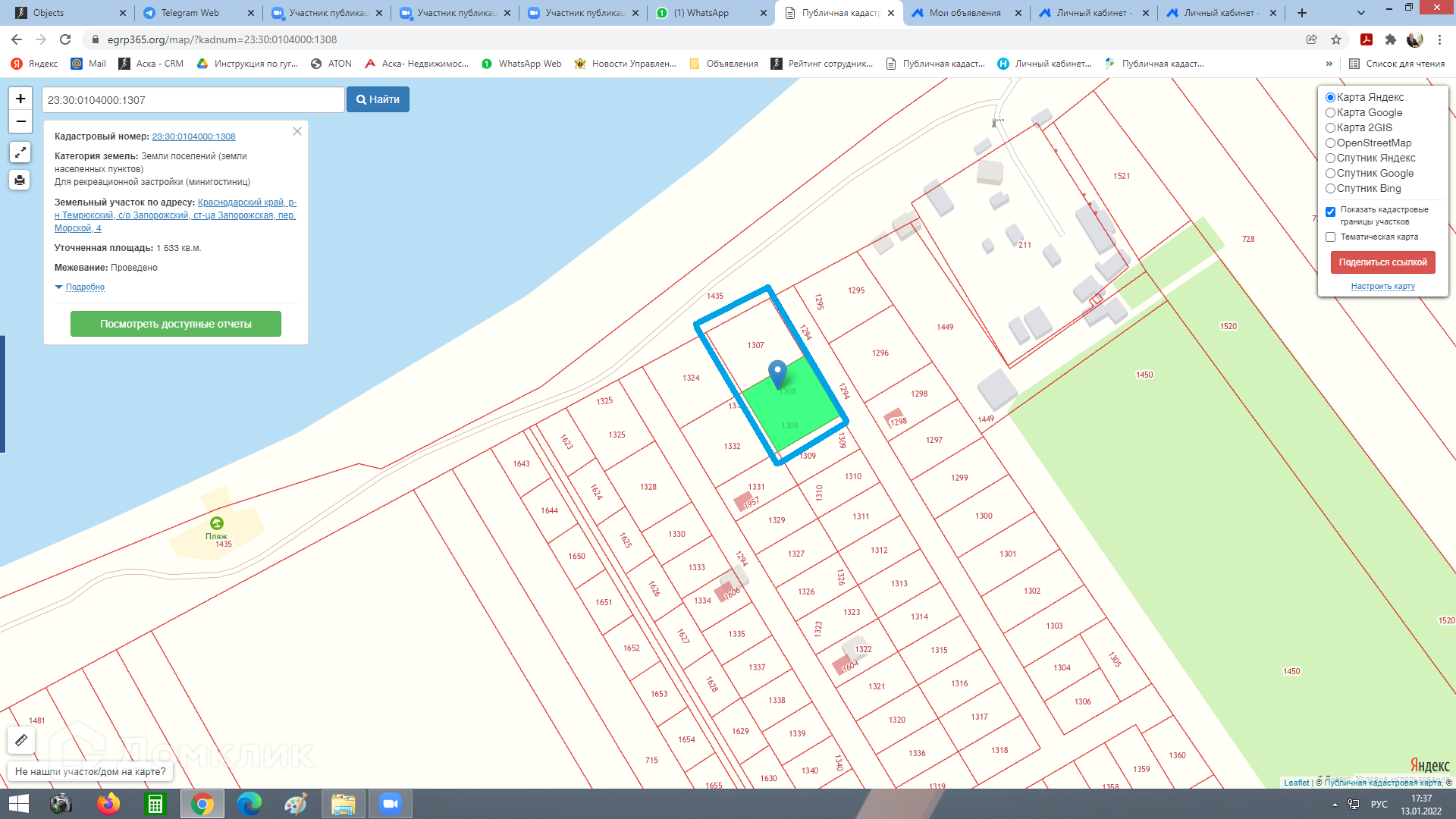Enable Тематическая карта checkbox
Image resolution: width=1456 pixels, height=819 pixels.
click(x=1330, y=237)
